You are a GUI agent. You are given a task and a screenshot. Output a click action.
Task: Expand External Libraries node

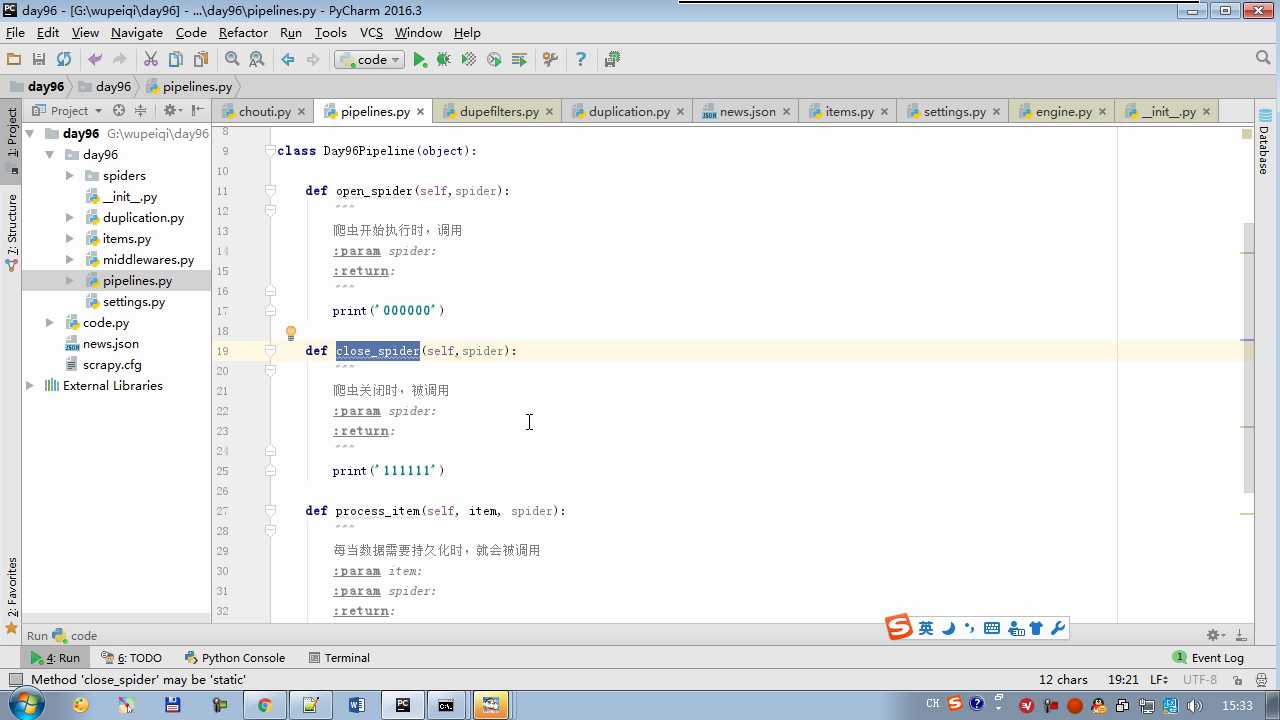pos(30,386)
